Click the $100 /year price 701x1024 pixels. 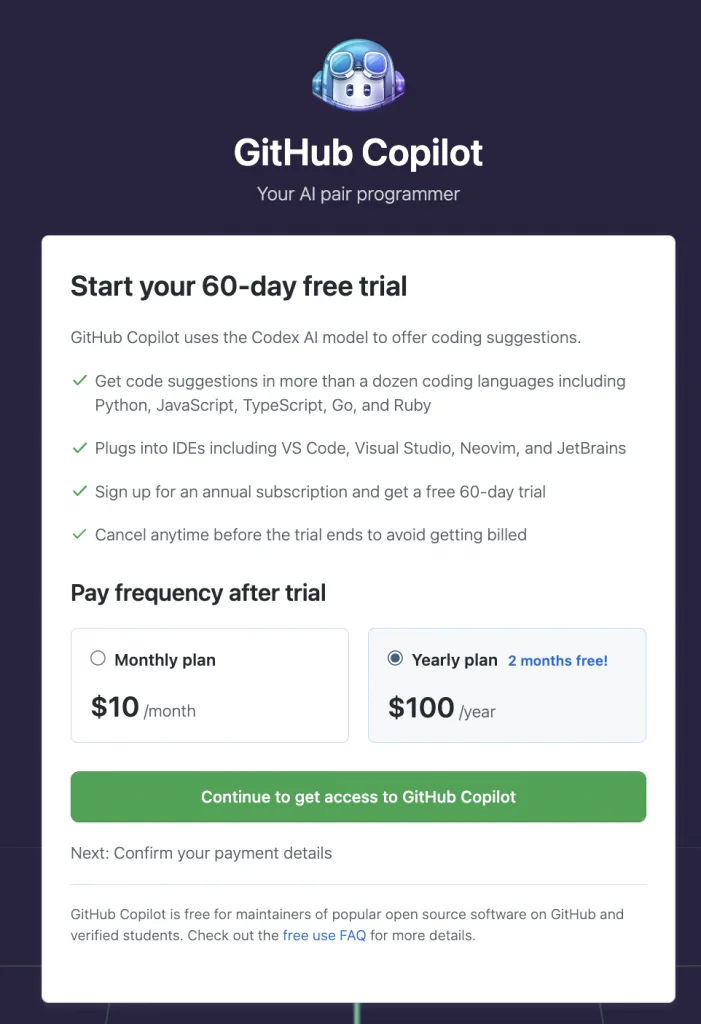tap(442, 708)
